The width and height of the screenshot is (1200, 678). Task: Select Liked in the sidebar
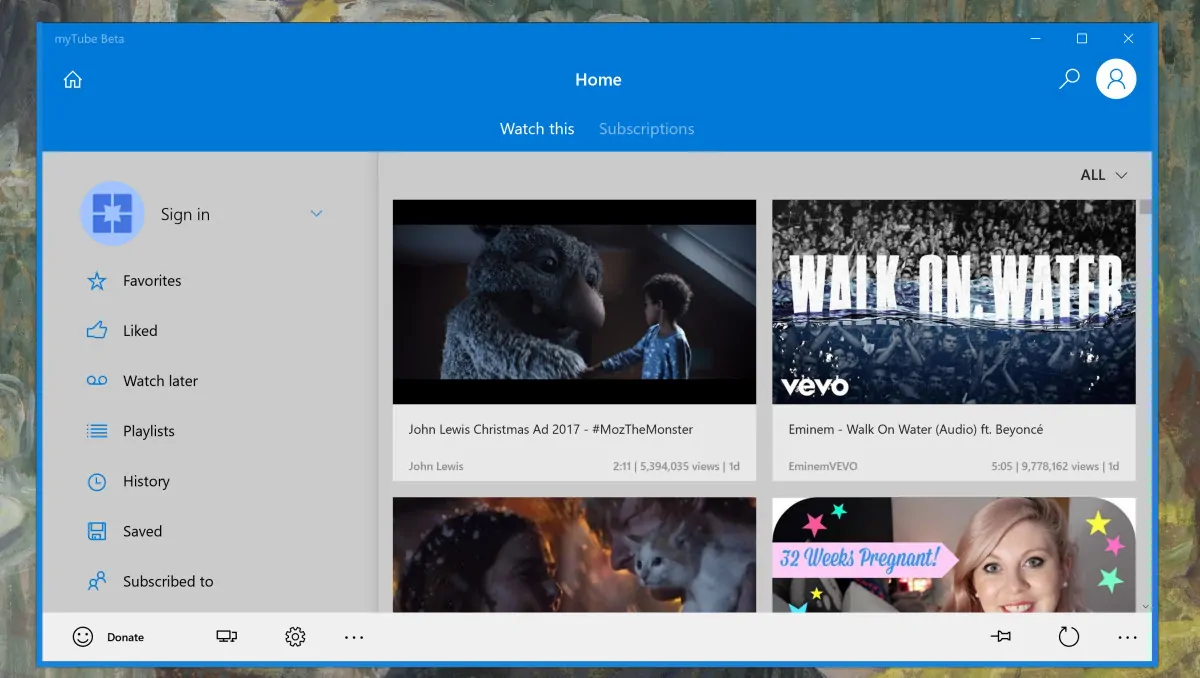point(140,331)
